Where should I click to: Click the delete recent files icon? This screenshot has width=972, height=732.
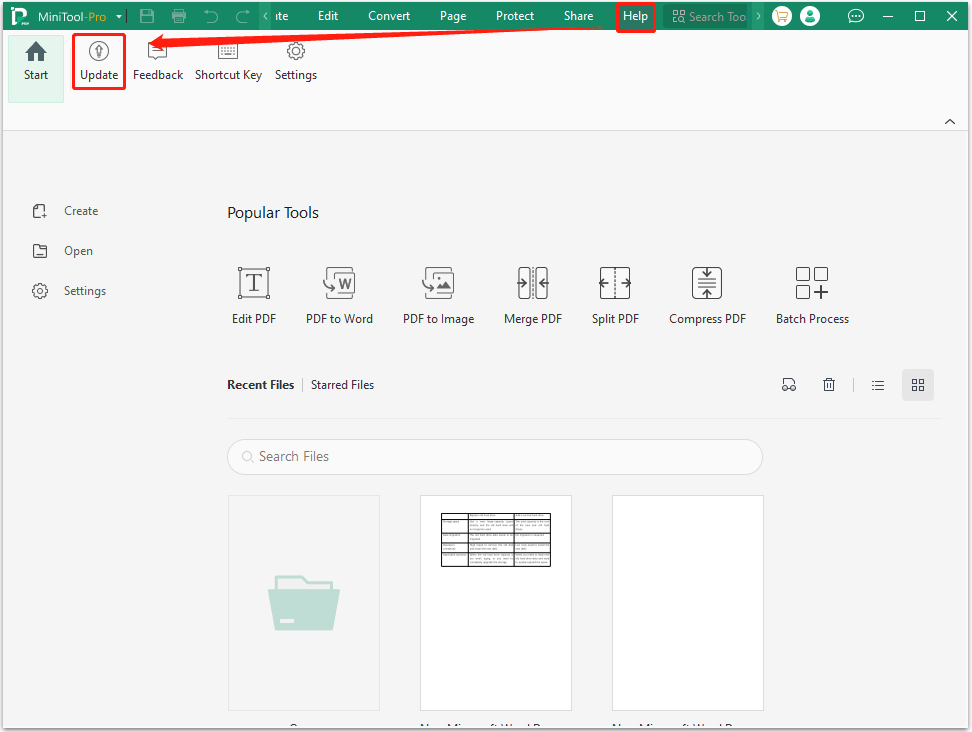coord(829,385)
